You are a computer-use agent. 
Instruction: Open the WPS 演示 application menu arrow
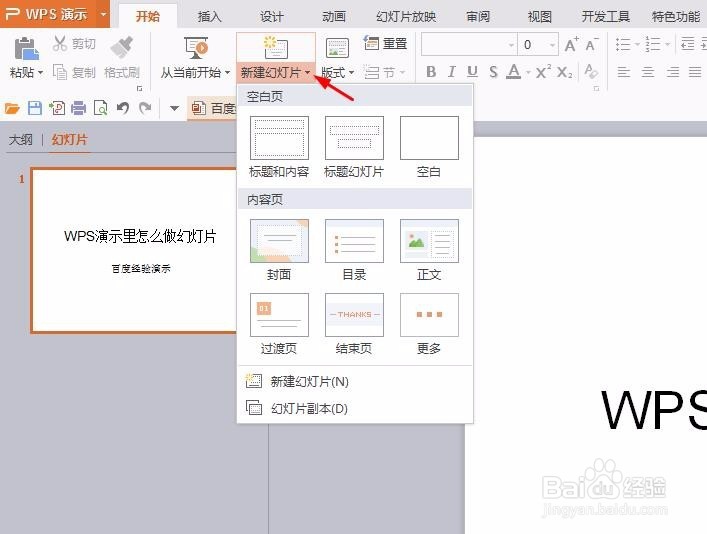tap(103, 14)
